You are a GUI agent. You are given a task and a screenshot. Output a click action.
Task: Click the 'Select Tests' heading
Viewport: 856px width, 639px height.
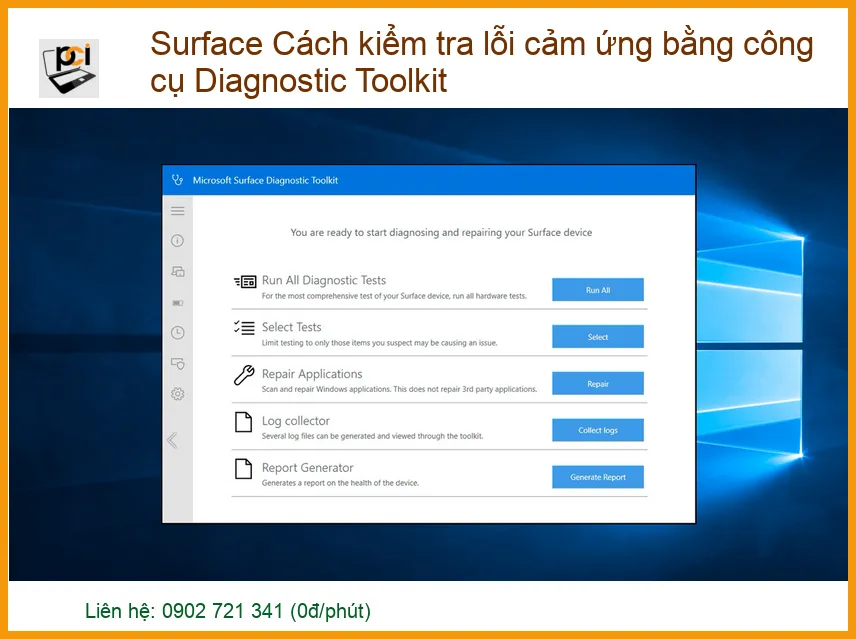pyautogui.click(x=292, y=327)
